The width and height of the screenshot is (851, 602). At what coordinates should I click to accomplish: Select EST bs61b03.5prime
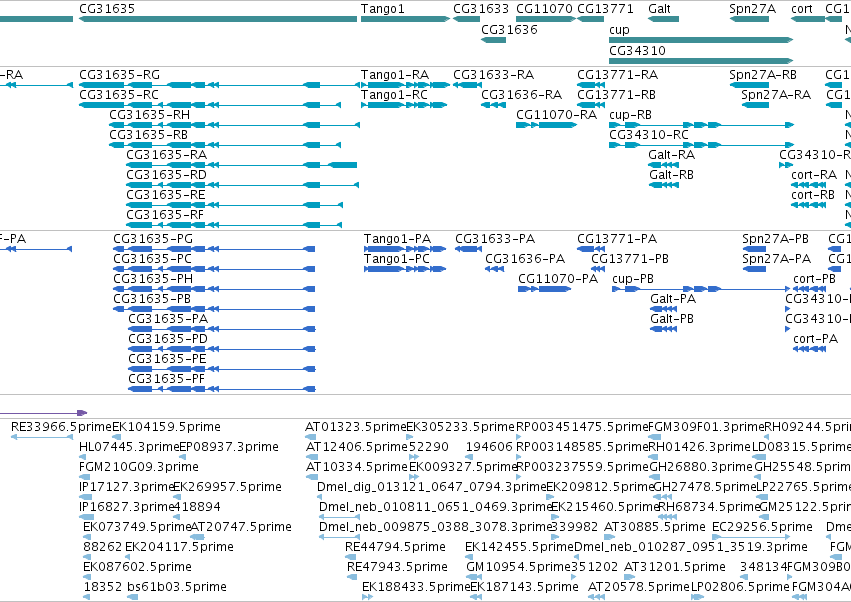click(x=177, y=587)
